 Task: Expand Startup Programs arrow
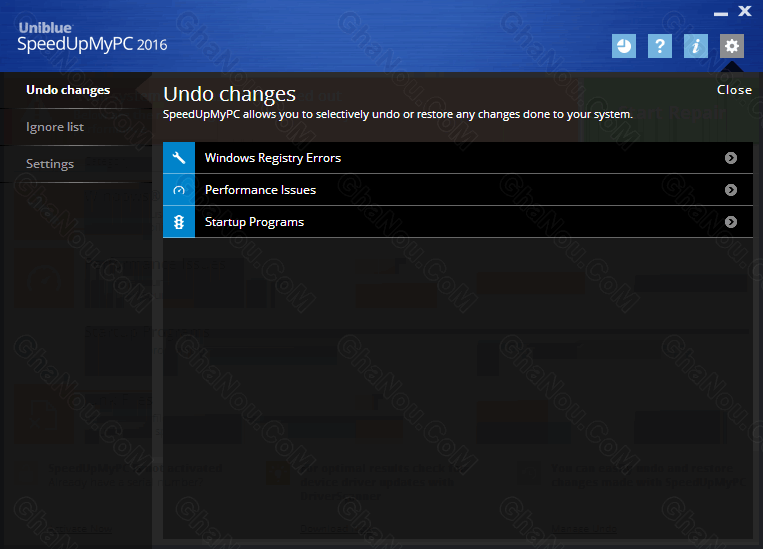click(730, 222)
